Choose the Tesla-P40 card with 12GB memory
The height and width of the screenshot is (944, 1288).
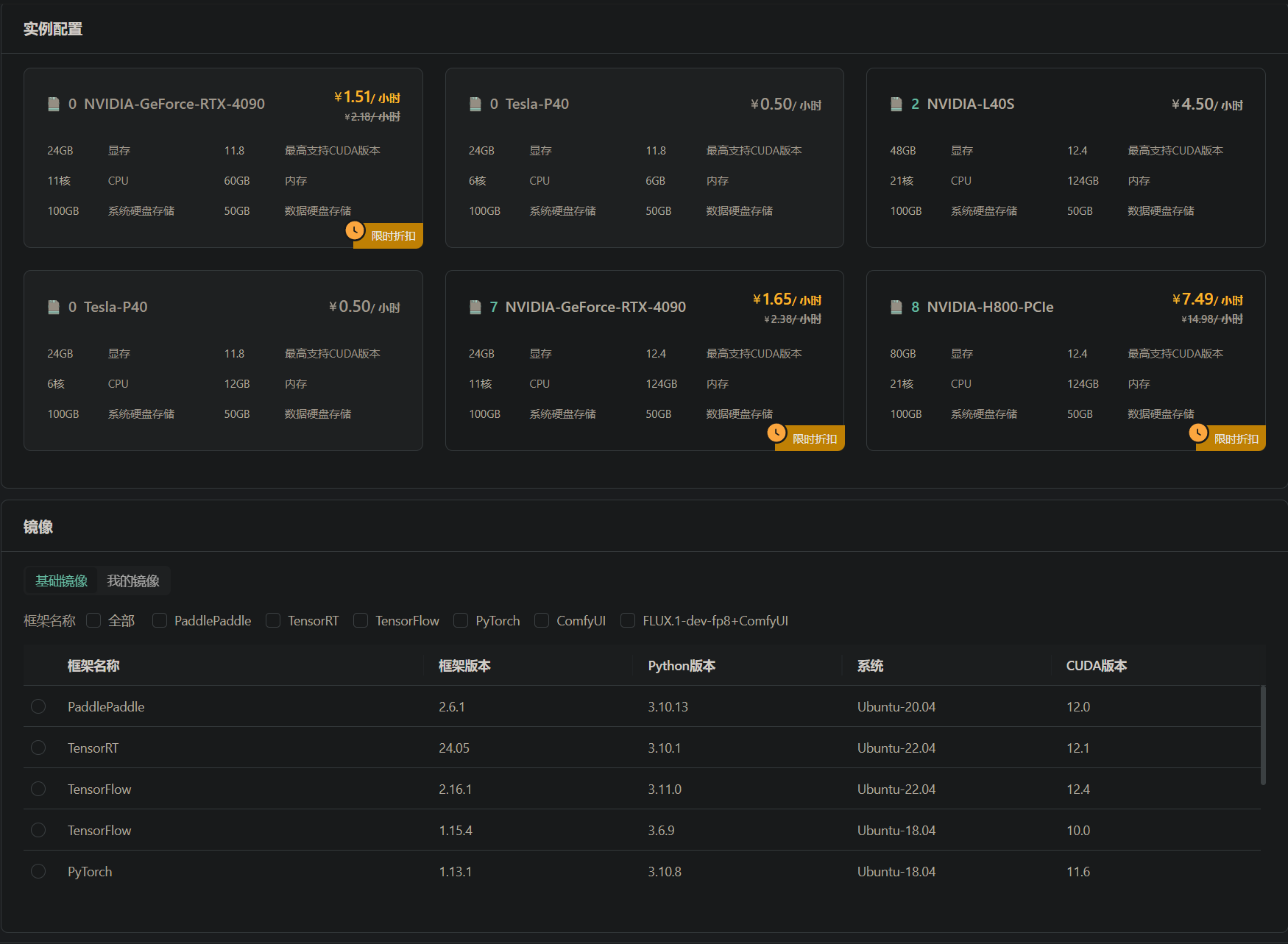click(223, 361)
